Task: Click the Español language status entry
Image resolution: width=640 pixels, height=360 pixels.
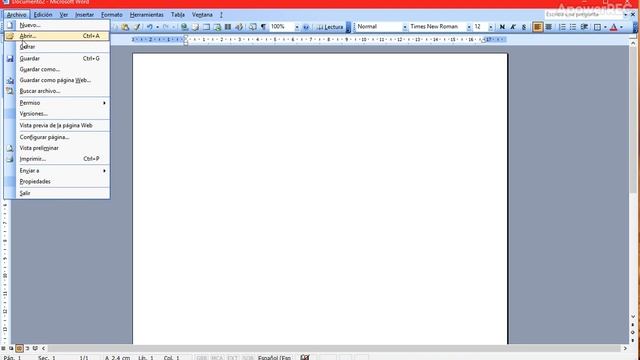Action: 274,358
